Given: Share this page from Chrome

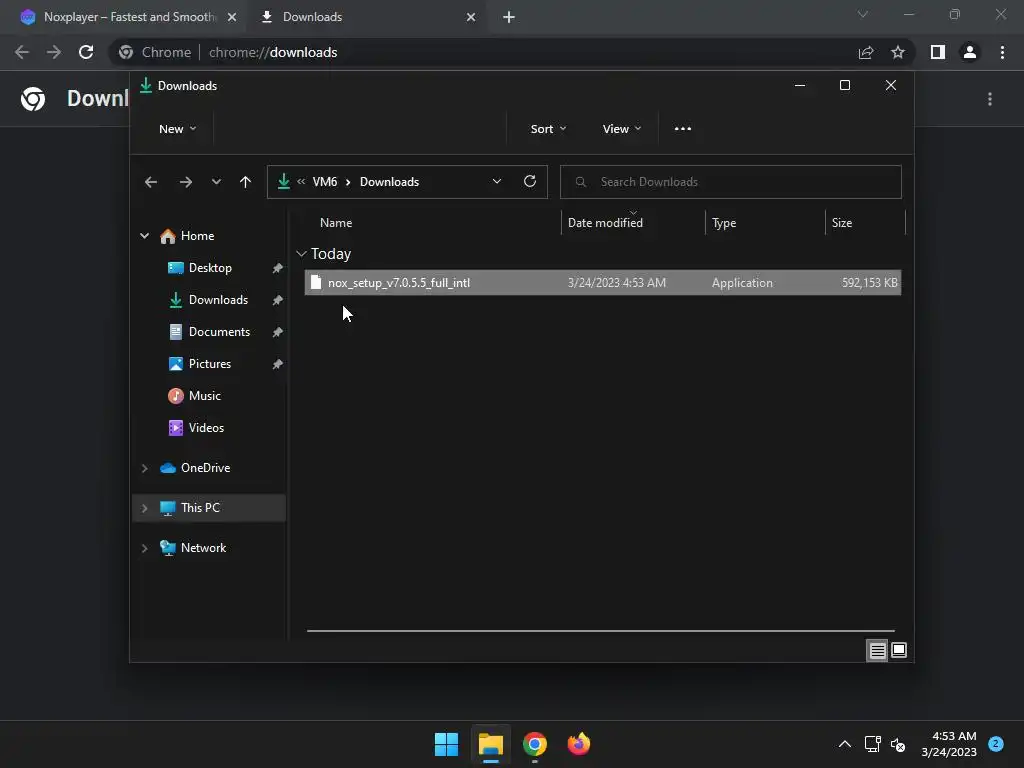Looking at the screenshot, I should tap(866, 52).
